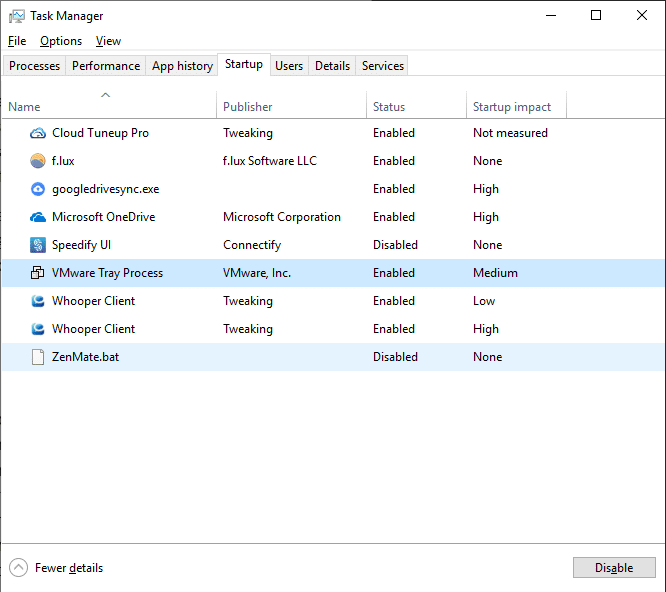Click Tweaking publisher of Cloud Tuneup Pro

click(248, 133)
